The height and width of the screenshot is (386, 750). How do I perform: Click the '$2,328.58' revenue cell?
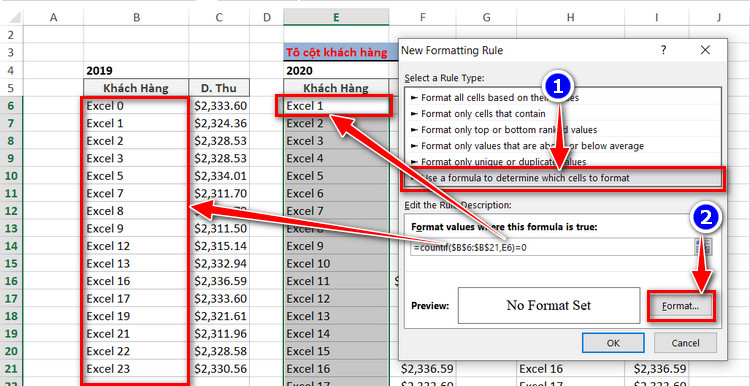(219, 351)
